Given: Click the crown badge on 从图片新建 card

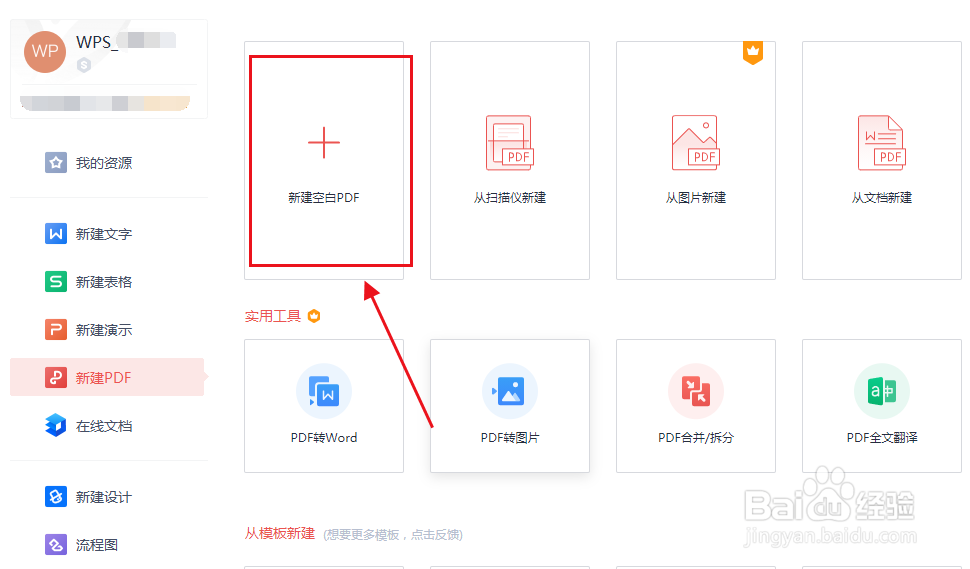Looking at the screenshot, I should (753, 53).
